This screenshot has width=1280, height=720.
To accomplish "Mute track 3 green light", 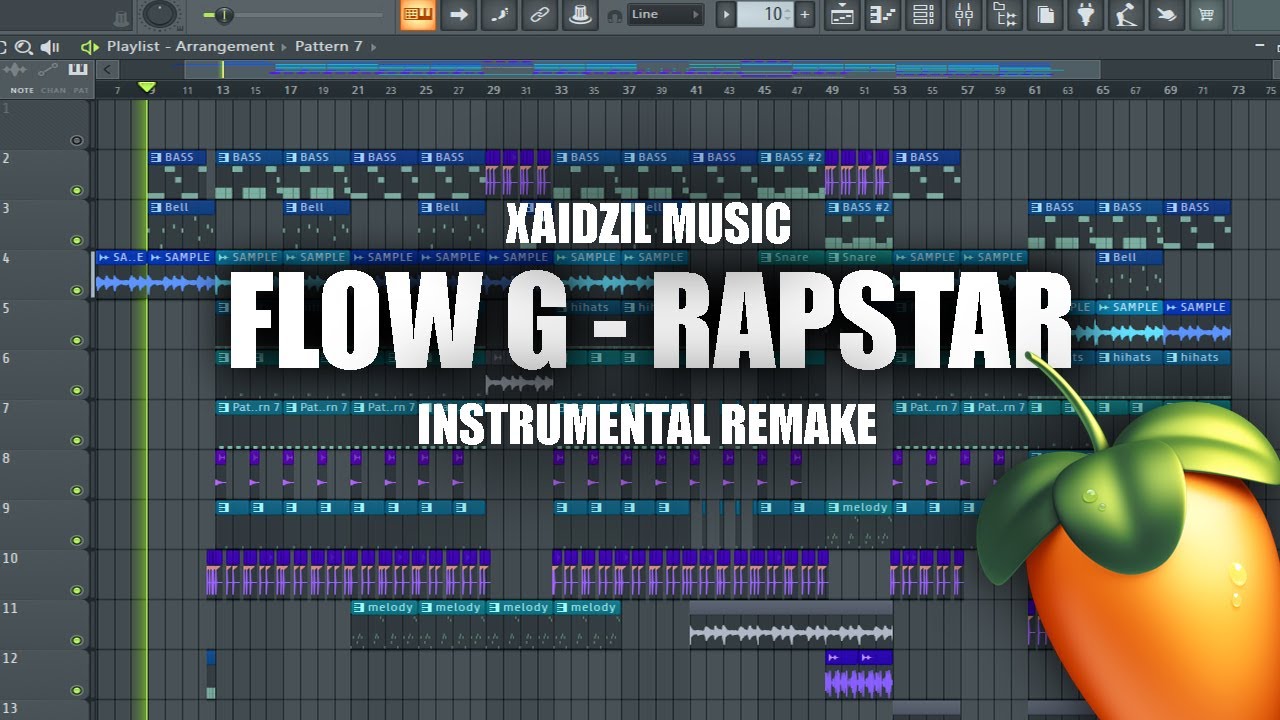I will tap(77, 240).
